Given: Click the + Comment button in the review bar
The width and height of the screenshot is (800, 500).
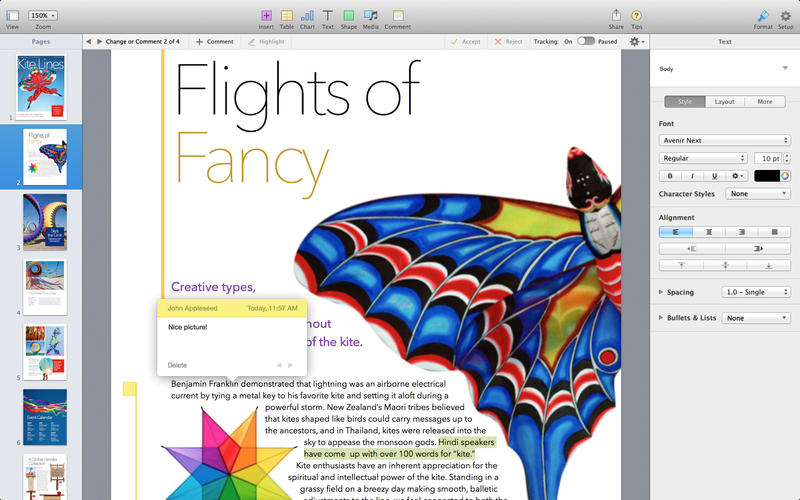Looking at the screenshot, I should click(215, 41).
